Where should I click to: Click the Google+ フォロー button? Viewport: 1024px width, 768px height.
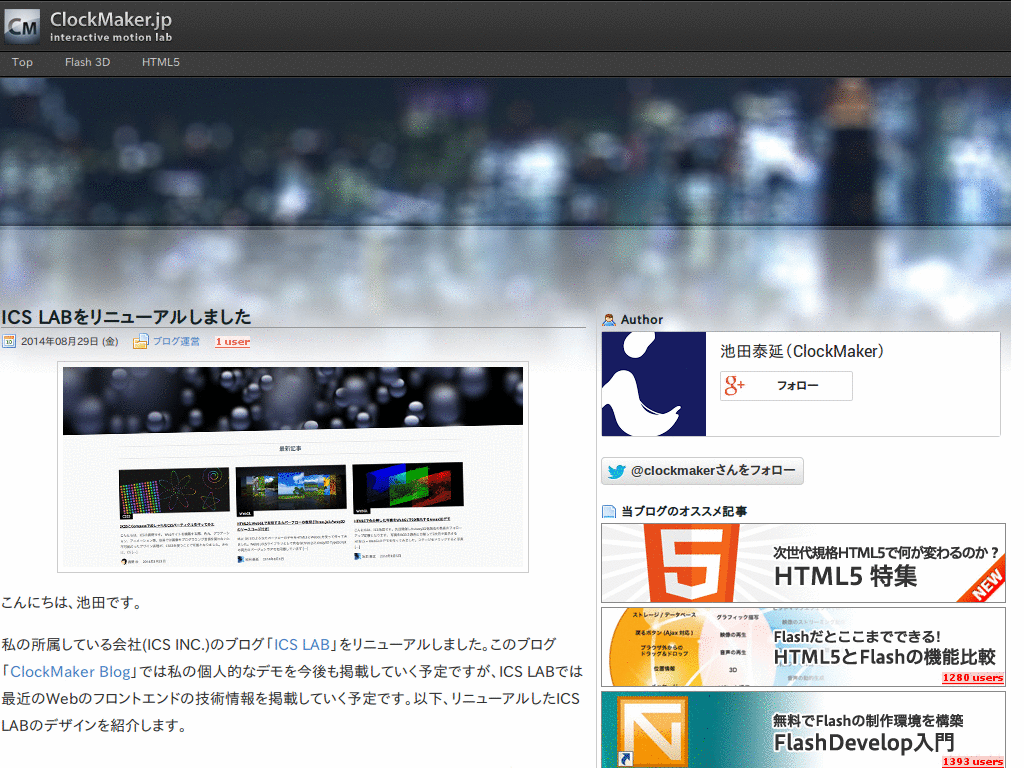pyautogui.click(x=786, y=386)
